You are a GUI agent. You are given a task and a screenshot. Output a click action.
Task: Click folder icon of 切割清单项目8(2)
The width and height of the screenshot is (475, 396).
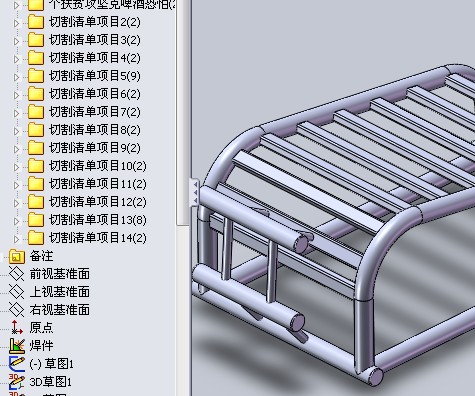point(36,130)
